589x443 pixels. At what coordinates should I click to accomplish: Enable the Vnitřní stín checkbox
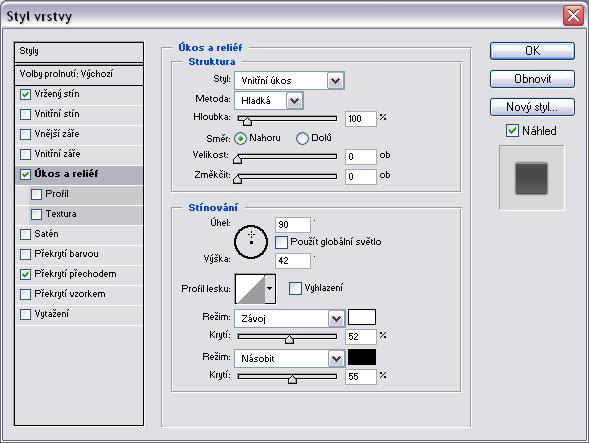25,114
